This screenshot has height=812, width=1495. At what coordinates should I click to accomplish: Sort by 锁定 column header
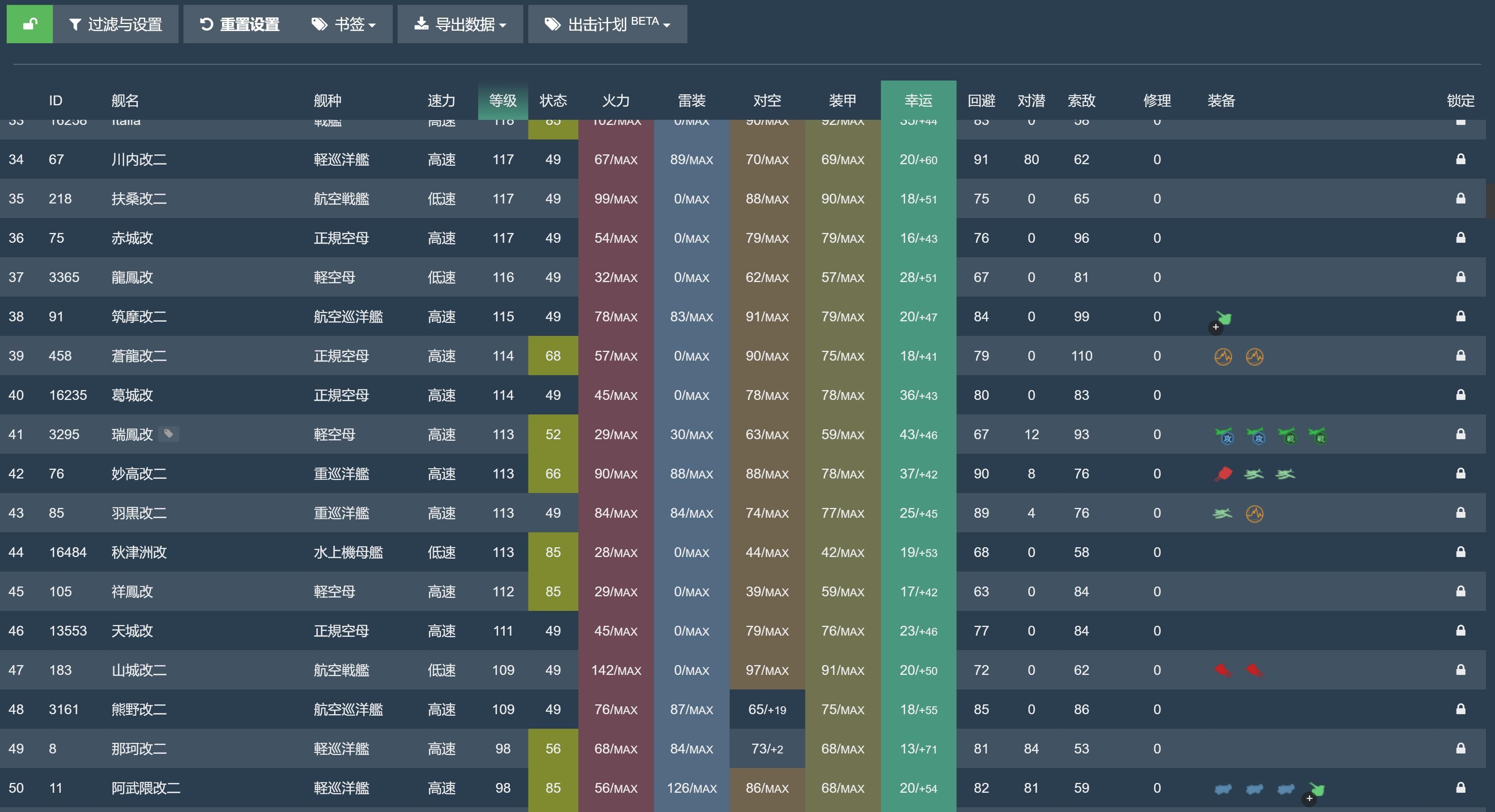(1460, 101)
